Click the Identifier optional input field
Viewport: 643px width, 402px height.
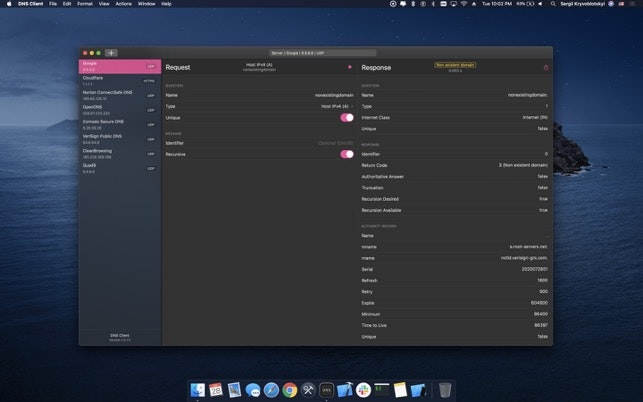pyautogui.click(x=336, y=143)
